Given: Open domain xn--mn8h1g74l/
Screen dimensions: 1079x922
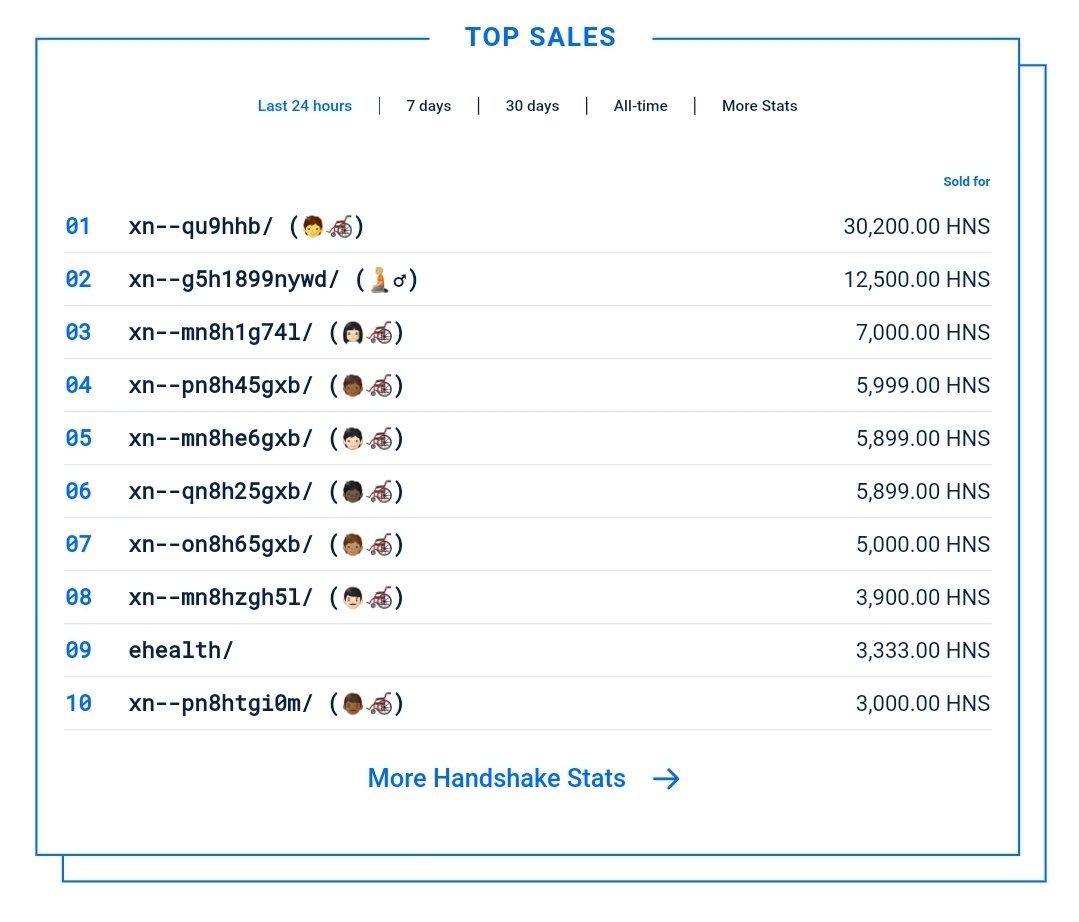Looking at the screenshot, I should pyautogui.click(x=220, y=332).
